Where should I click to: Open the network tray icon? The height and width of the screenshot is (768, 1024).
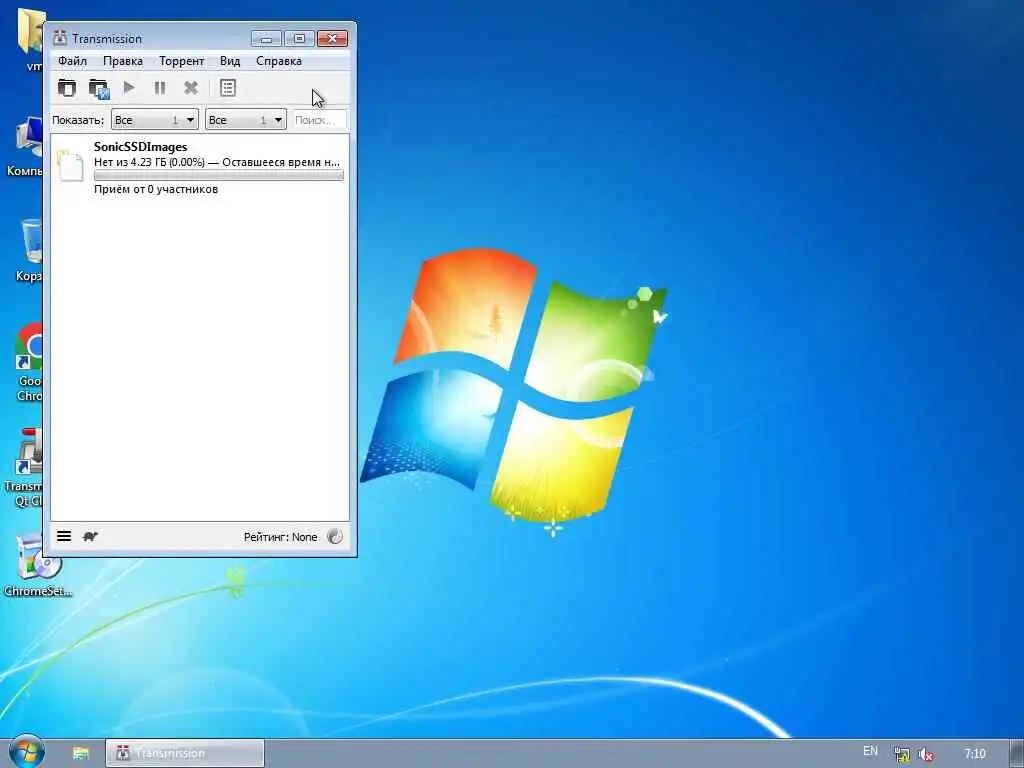[x=902, y=754]
